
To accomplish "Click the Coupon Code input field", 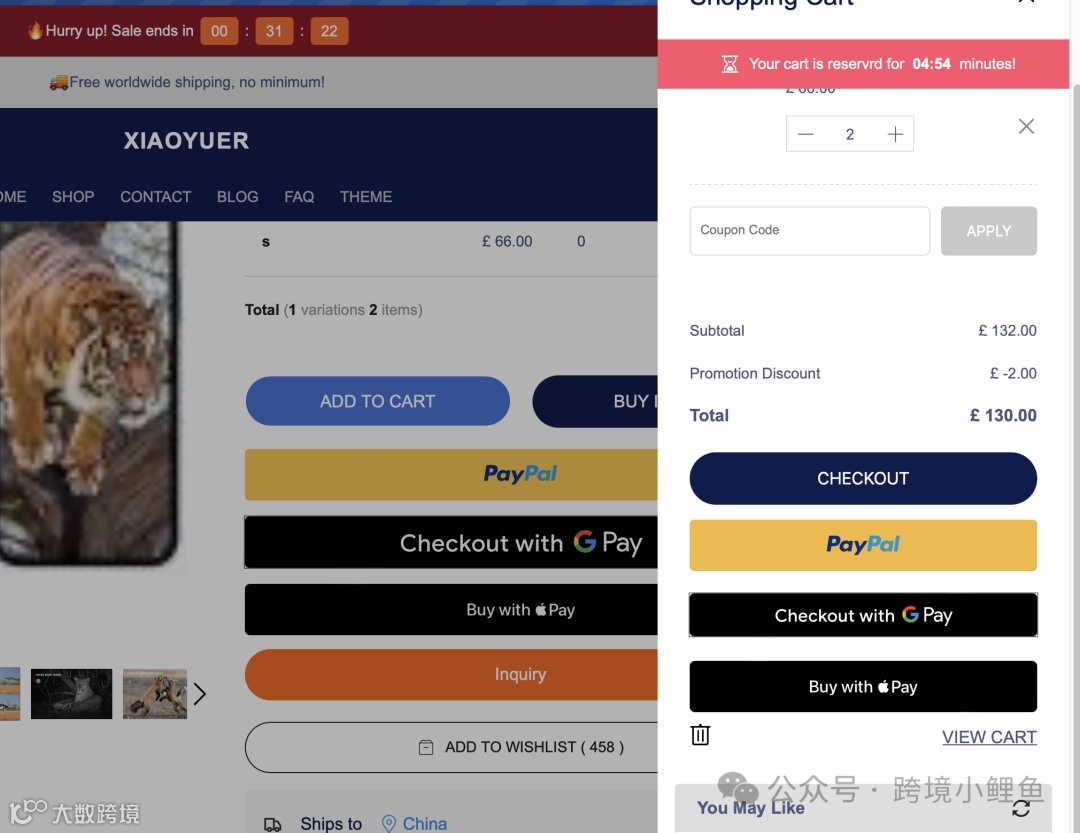I will tap(809, 231).
